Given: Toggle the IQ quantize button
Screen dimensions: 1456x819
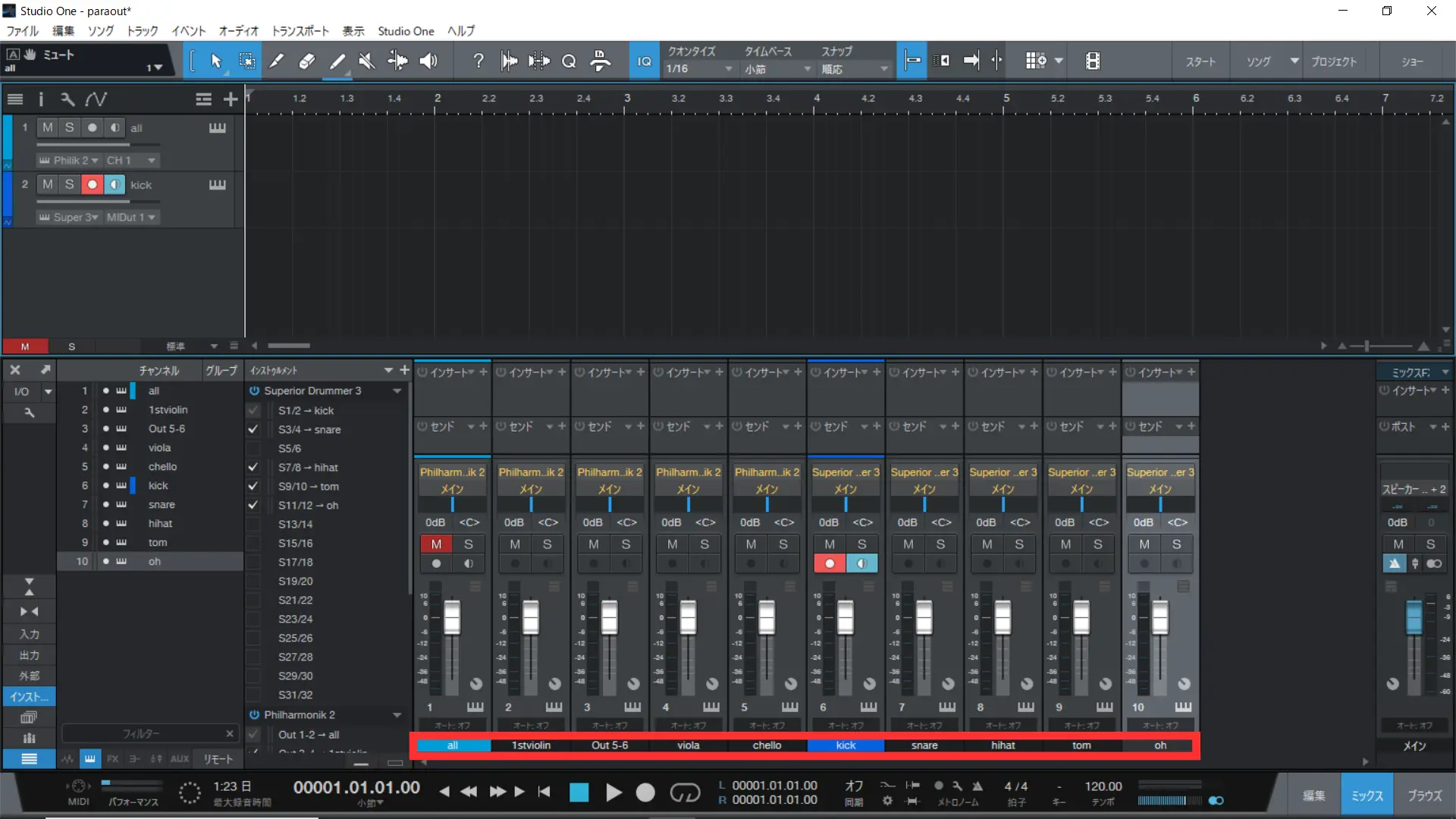Looking at the screenshot, I should (645, 61).
